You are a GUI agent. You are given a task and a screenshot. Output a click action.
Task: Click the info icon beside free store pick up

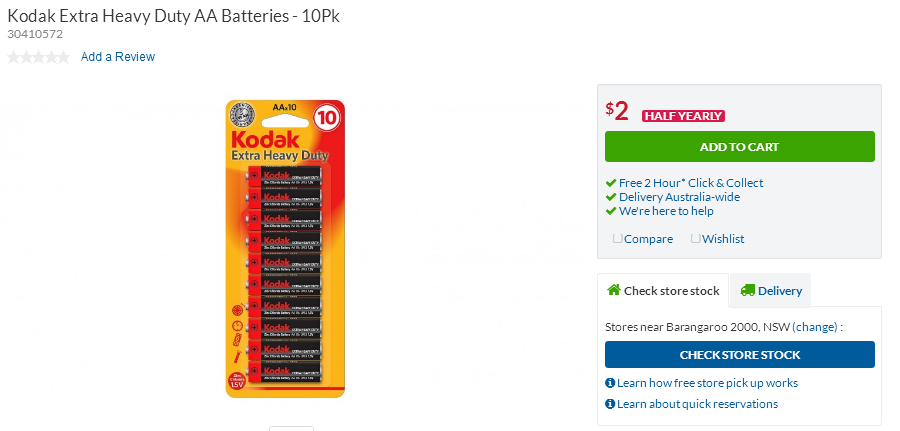(610, 383)
